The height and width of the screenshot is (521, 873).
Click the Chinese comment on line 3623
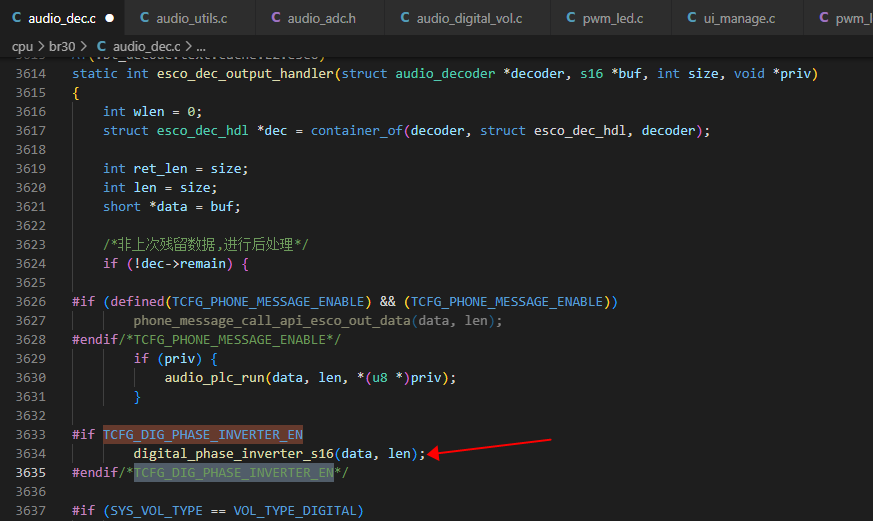tap(205, 244)
